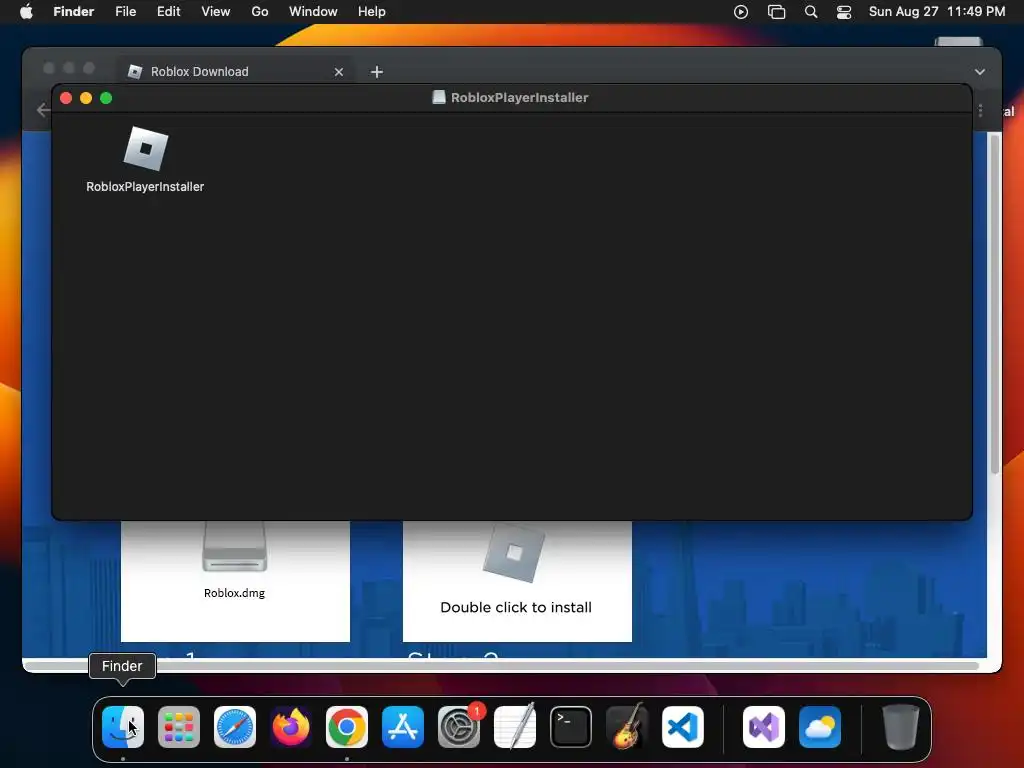Screen dimensions: 1024x768
Task: Open the Apple menu
Action: pyautogui.click(x=26, y=12)
